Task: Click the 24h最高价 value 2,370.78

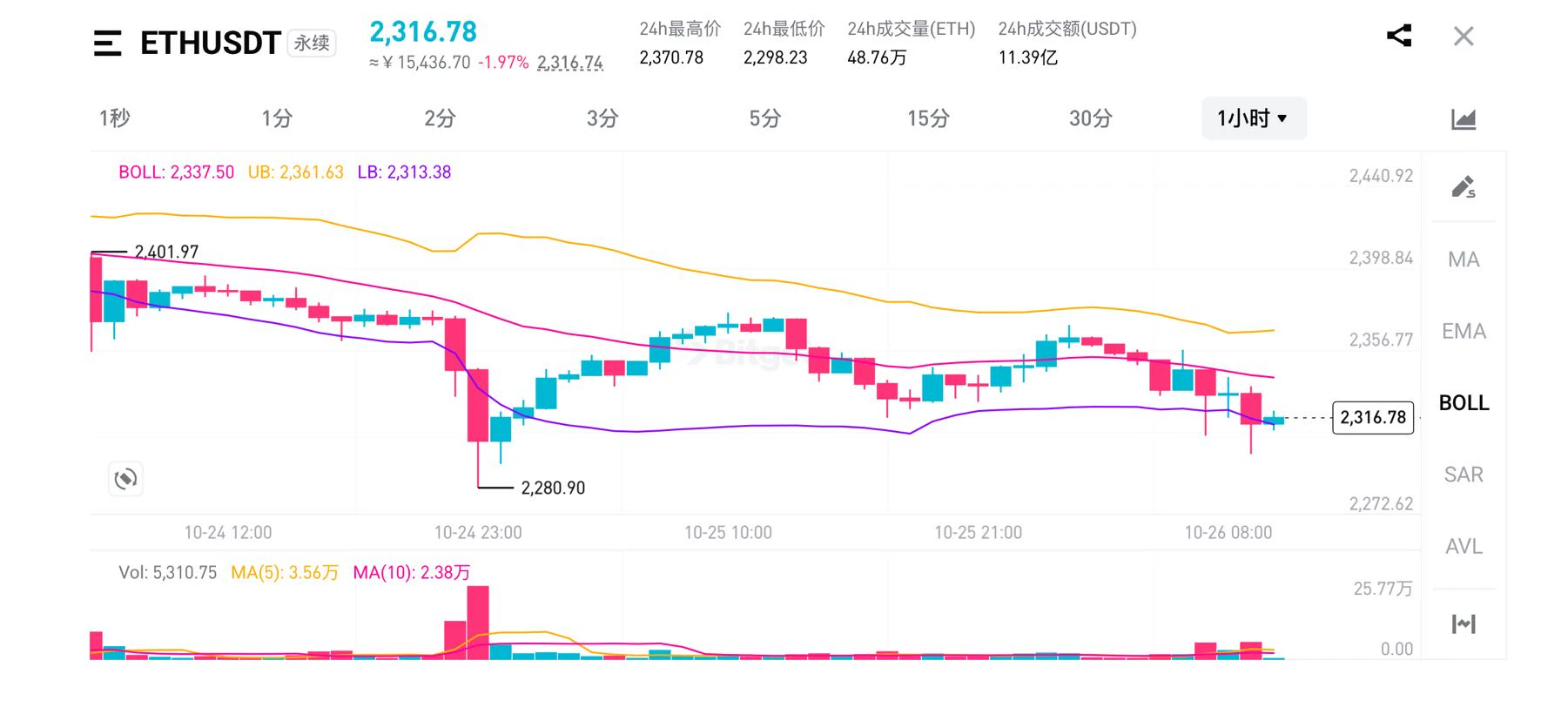Action: (671, 57)
